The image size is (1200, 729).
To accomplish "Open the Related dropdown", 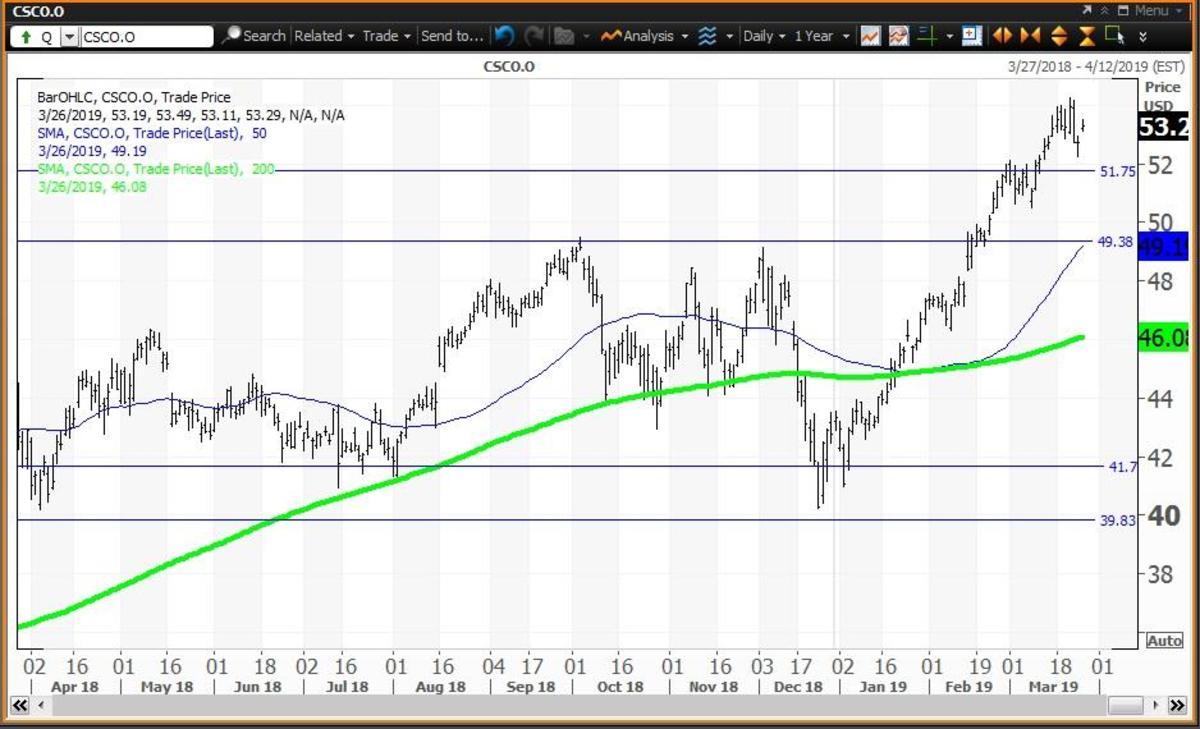I will point(325,36).
